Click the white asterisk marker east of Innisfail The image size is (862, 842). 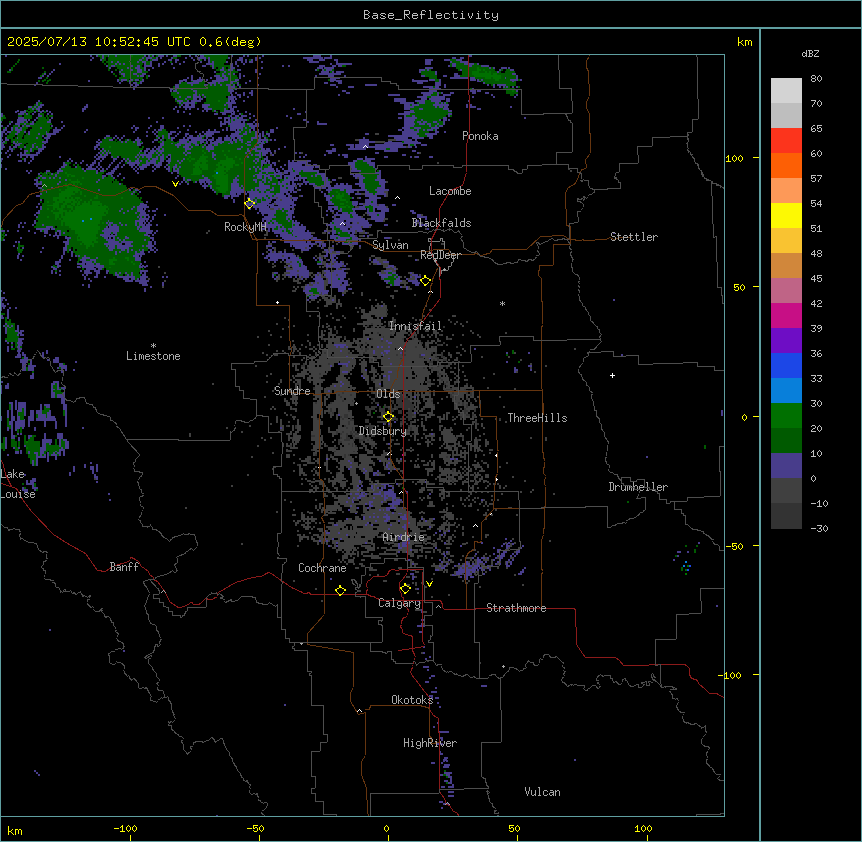(502, 303)
